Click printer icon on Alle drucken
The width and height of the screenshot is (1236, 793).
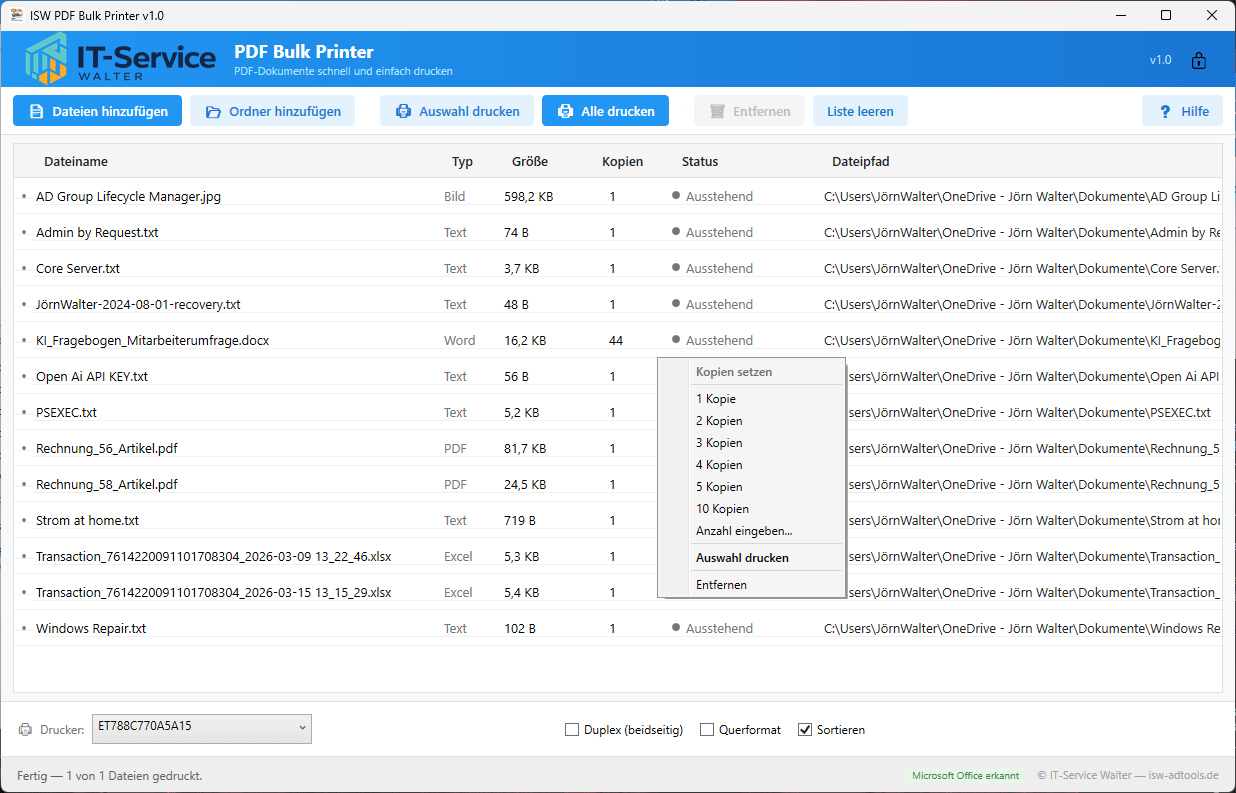coord(565,112)
